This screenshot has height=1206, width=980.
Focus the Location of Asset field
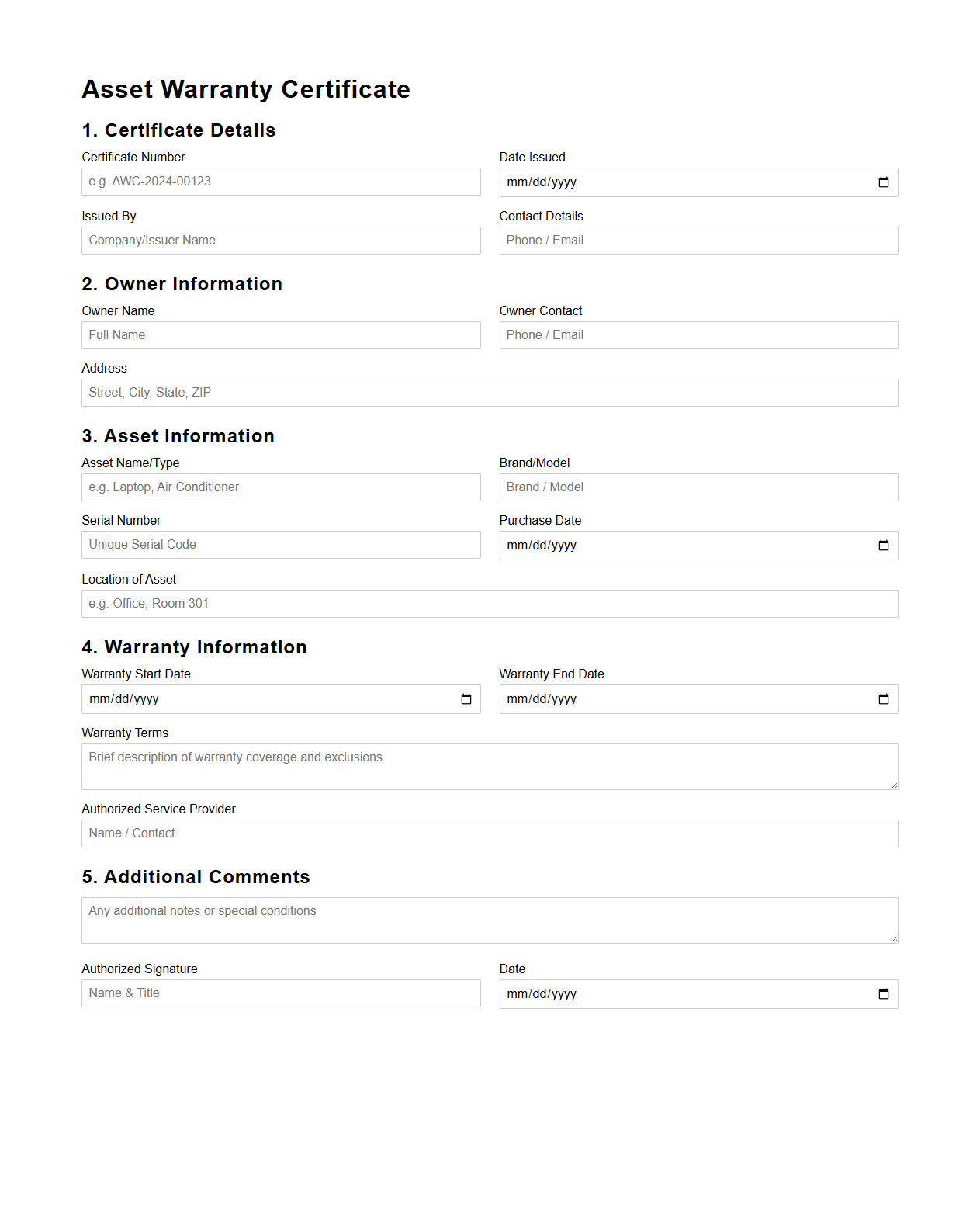pyautogui.click(x=490, y=604)
